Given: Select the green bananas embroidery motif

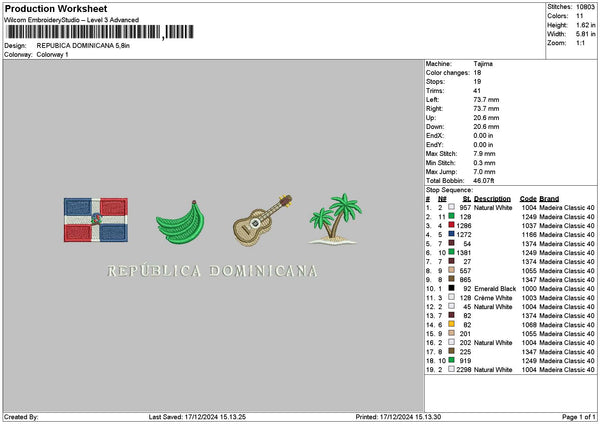Looking at the screenshot, I should click(x=180, y=222).
